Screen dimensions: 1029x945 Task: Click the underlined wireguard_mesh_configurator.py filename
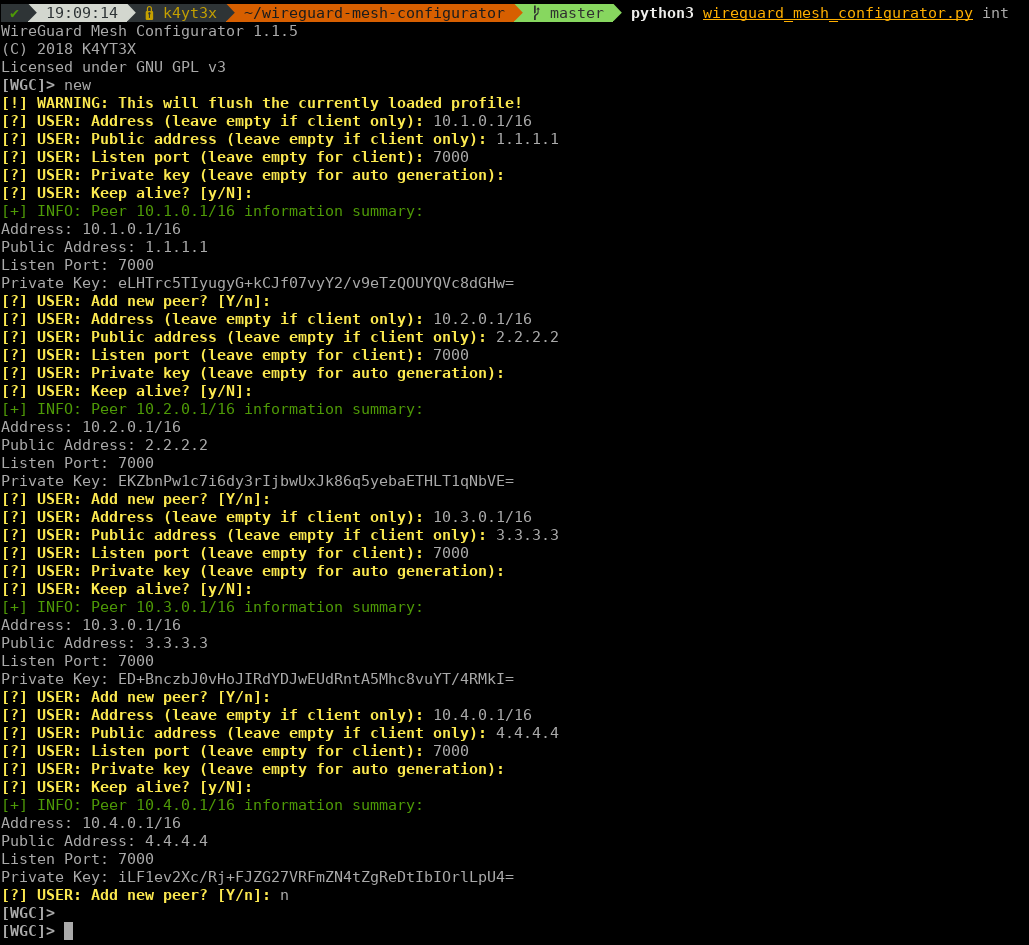pyautogui.click(x=837, y=13)
